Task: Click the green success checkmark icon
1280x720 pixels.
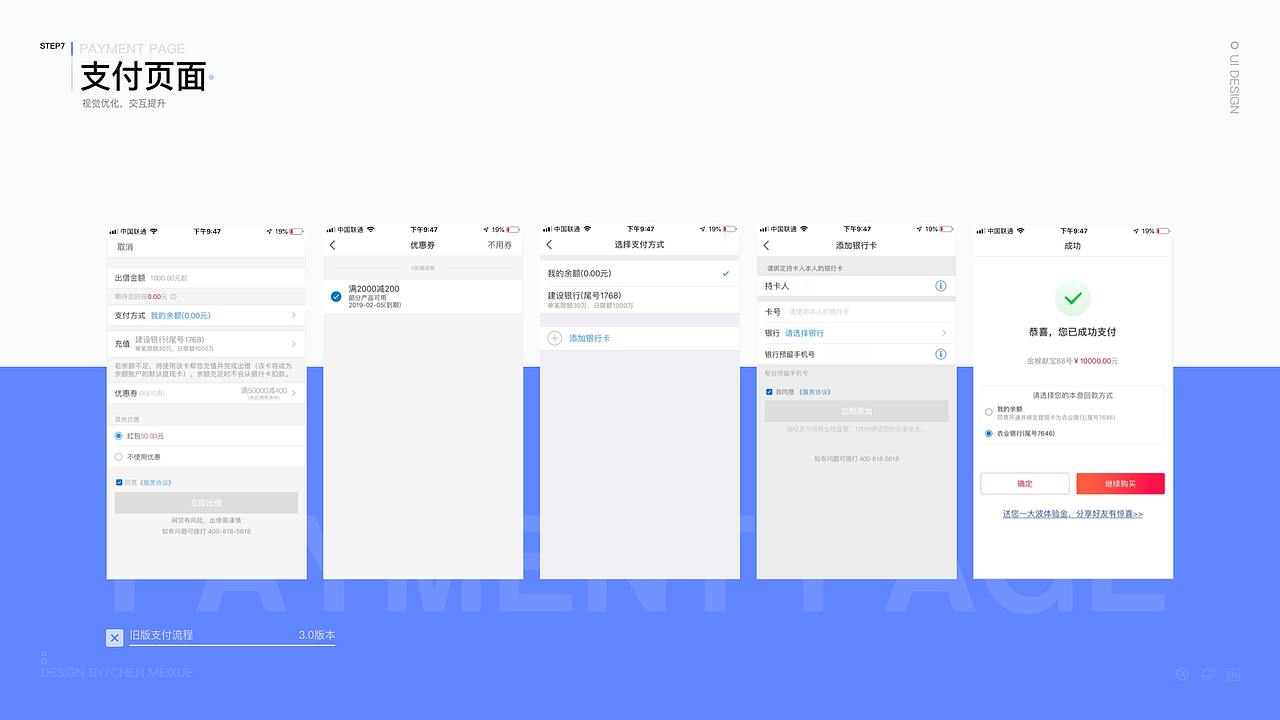Action: [1073, 298]
